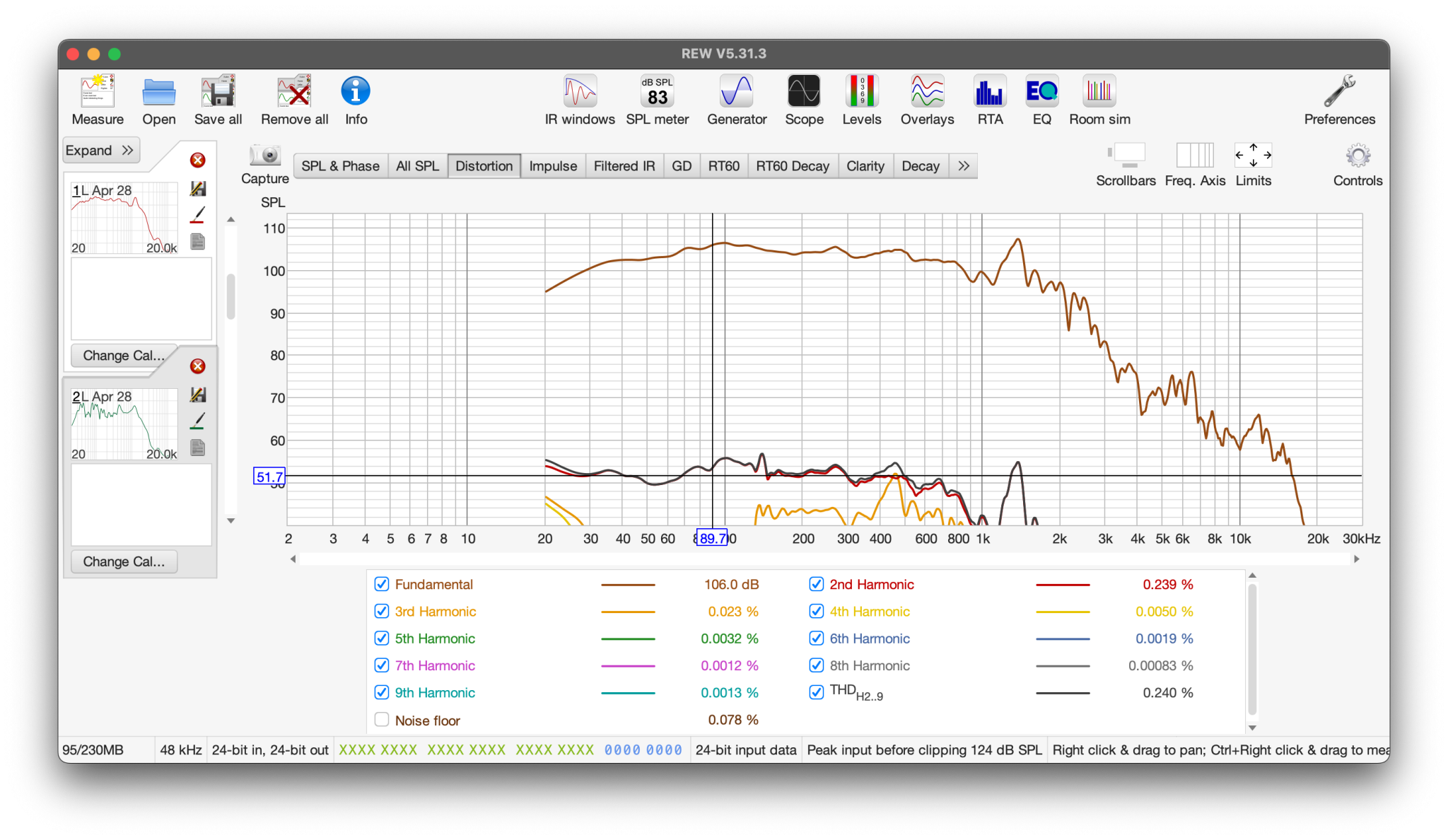Click the Open folder icon
This screenshot has height=840, width=1448.
(x=158, y=92)
